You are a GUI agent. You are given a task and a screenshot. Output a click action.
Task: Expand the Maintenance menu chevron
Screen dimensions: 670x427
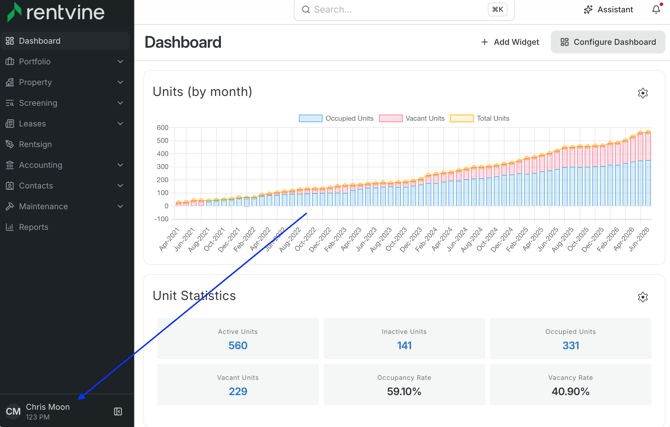(x=120, y=206)
